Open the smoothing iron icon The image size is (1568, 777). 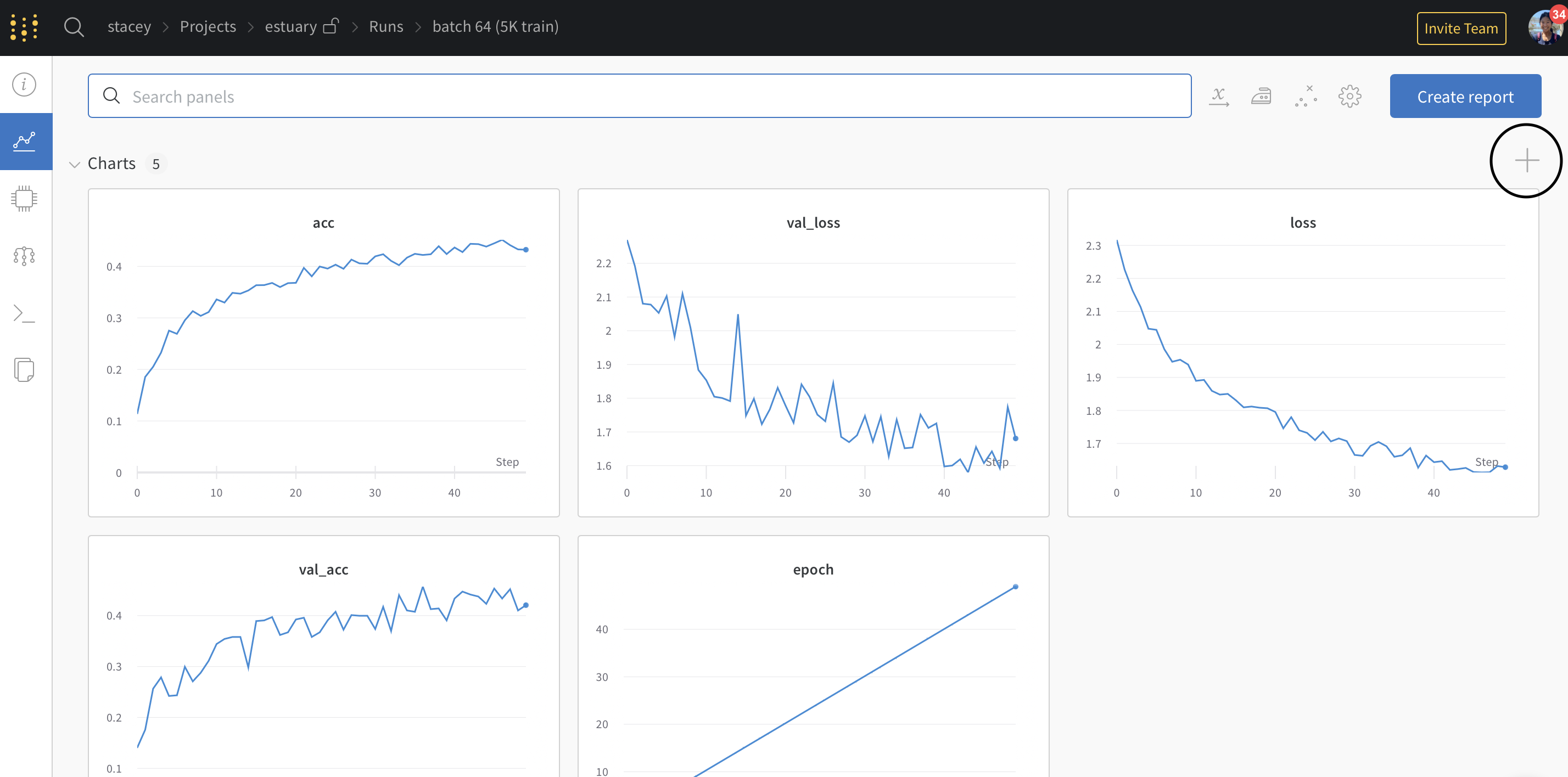pos(1261,96)
